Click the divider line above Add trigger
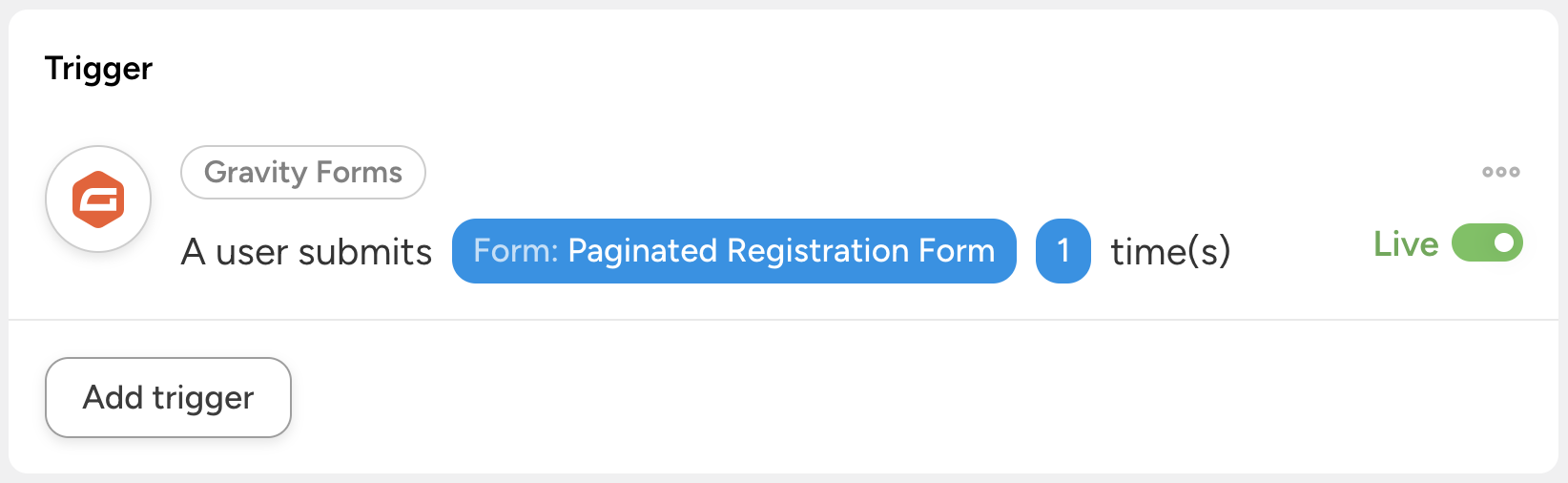 tap(782, 320)
